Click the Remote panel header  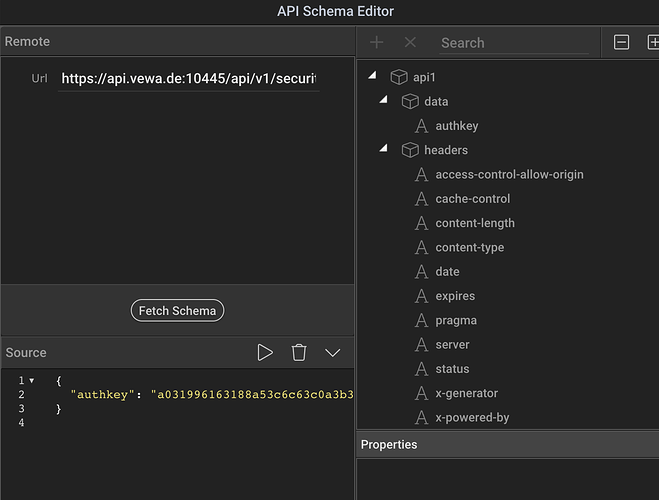click(178, 41)
